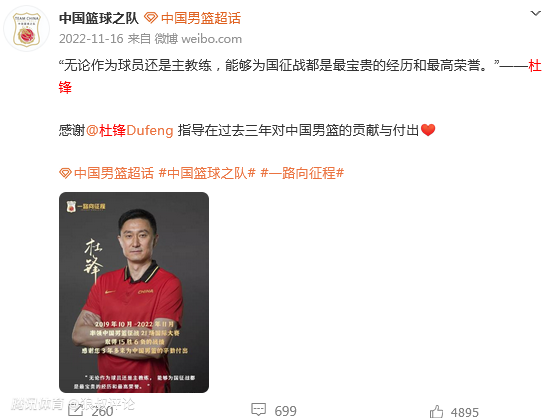Click 微博 weibo.com source link
The width and height of the screenshot is (548, 420).
pos(198,38)
